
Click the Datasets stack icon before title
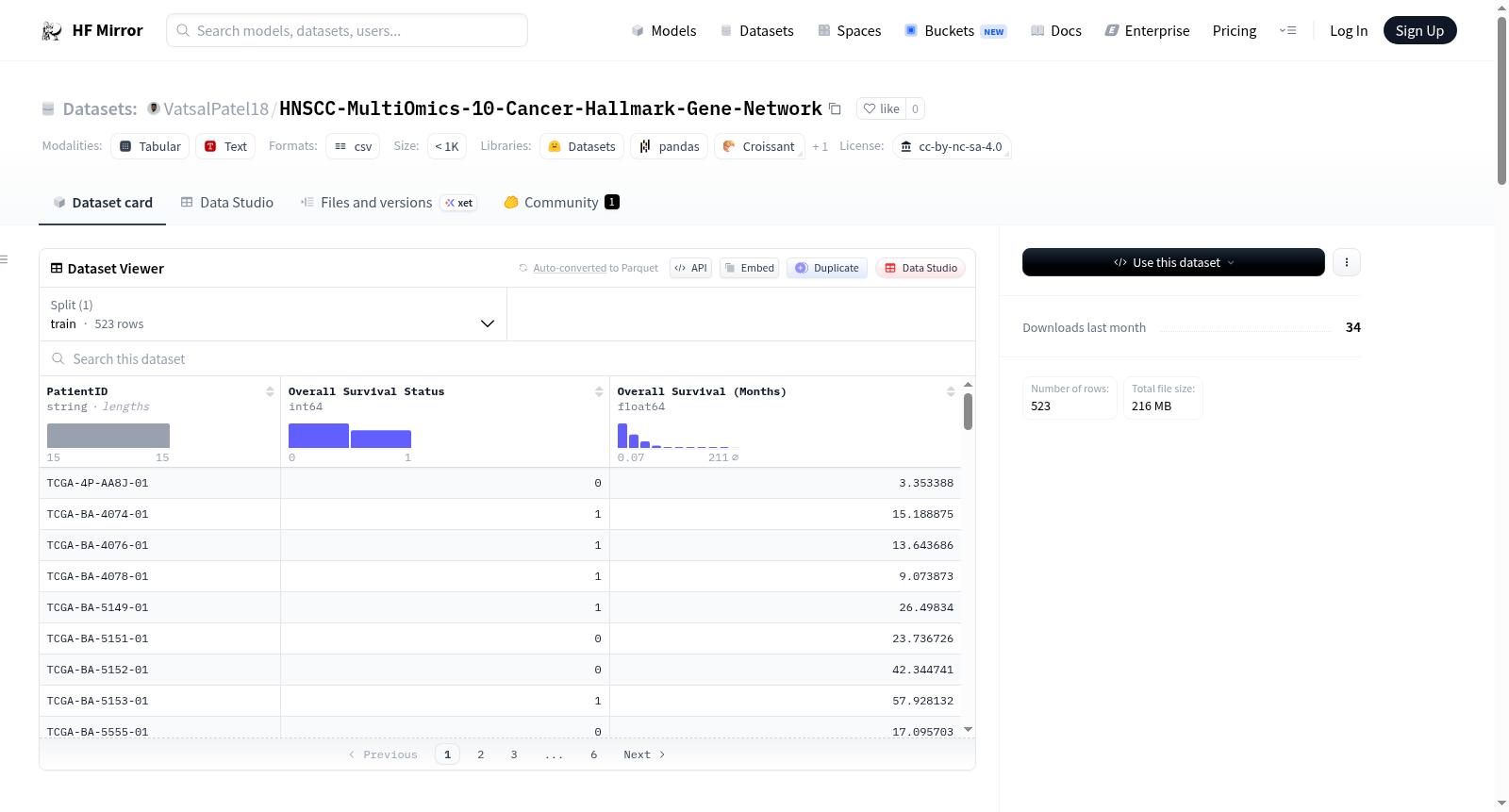[x=48, y=108]
